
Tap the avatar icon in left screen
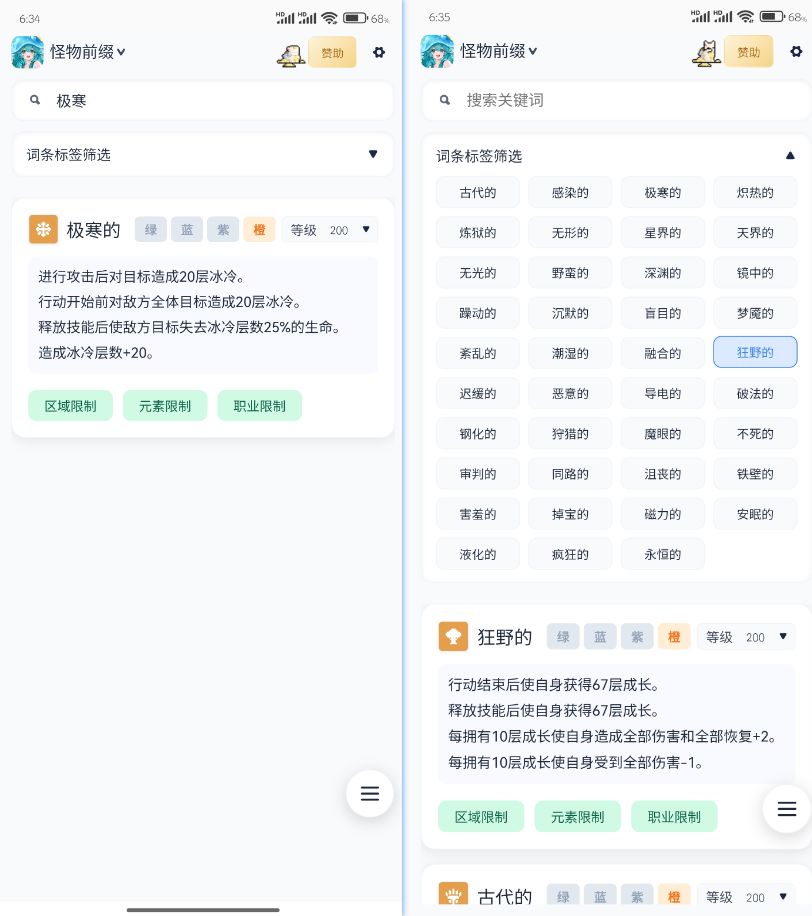[x=27, y=52]
